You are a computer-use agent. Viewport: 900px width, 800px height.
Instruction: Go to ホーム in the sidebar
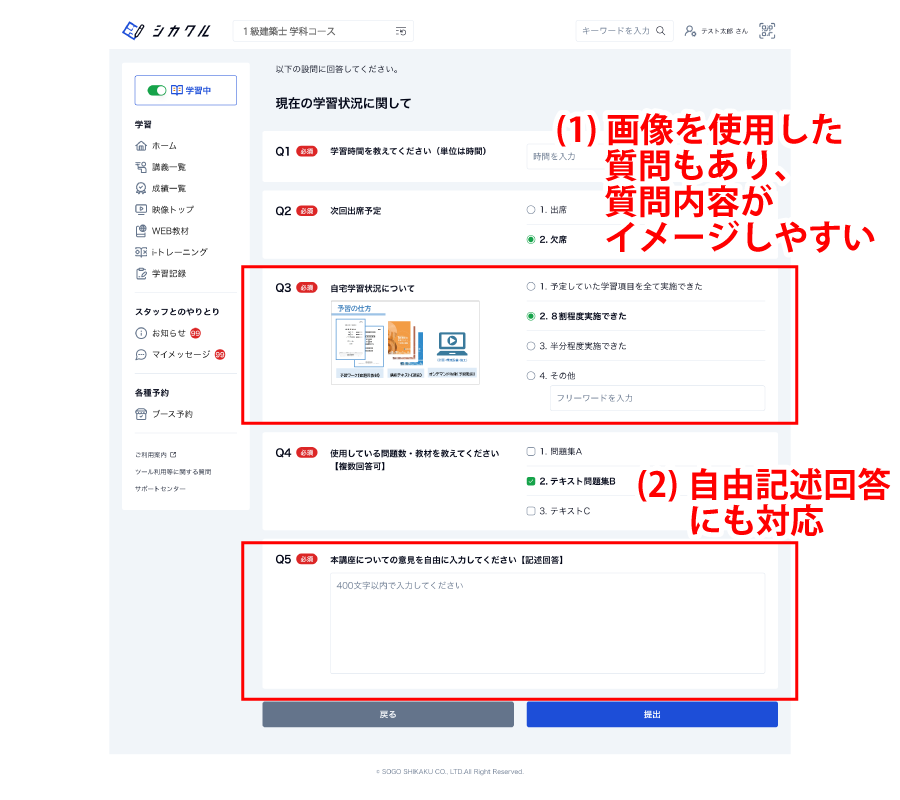pos(164,146)
